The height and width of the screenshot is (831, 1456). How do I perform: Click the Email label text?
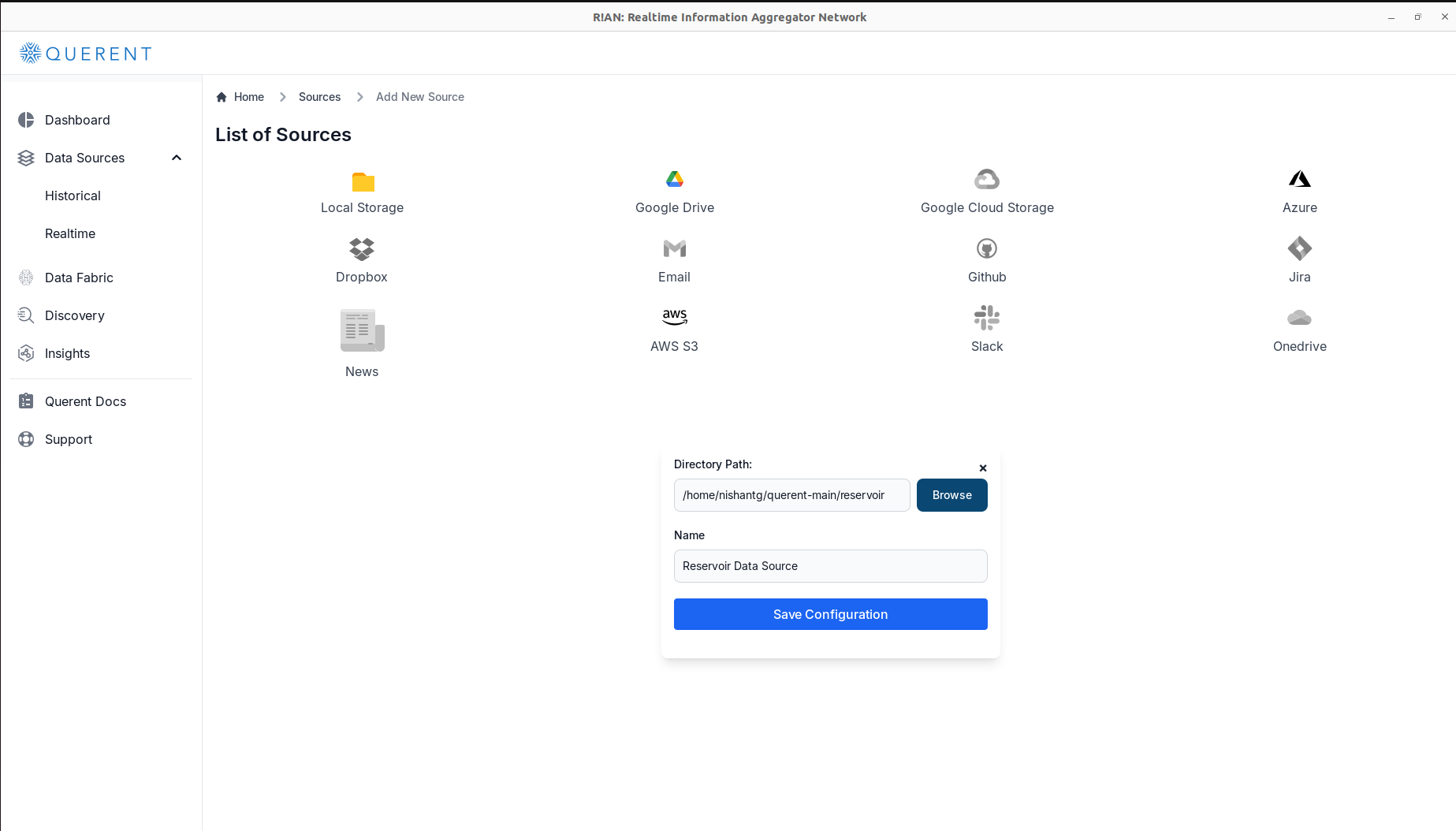pyautogui.click(x=674, y=277)
